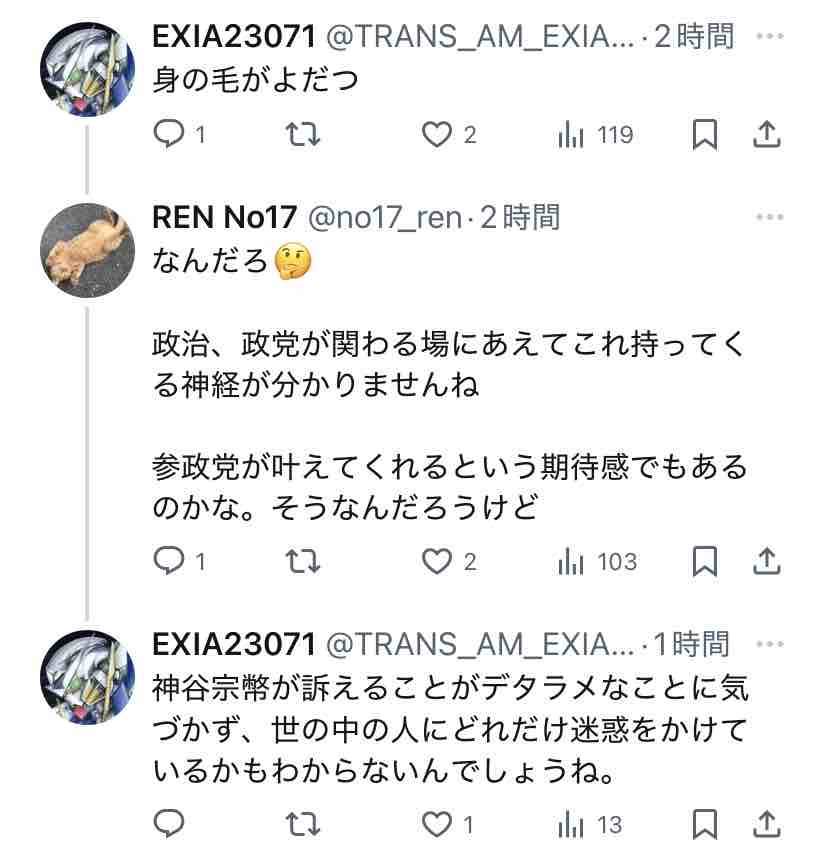Reply to REN No17's tweet
The image size is (828, 863).
pos(178,561)
